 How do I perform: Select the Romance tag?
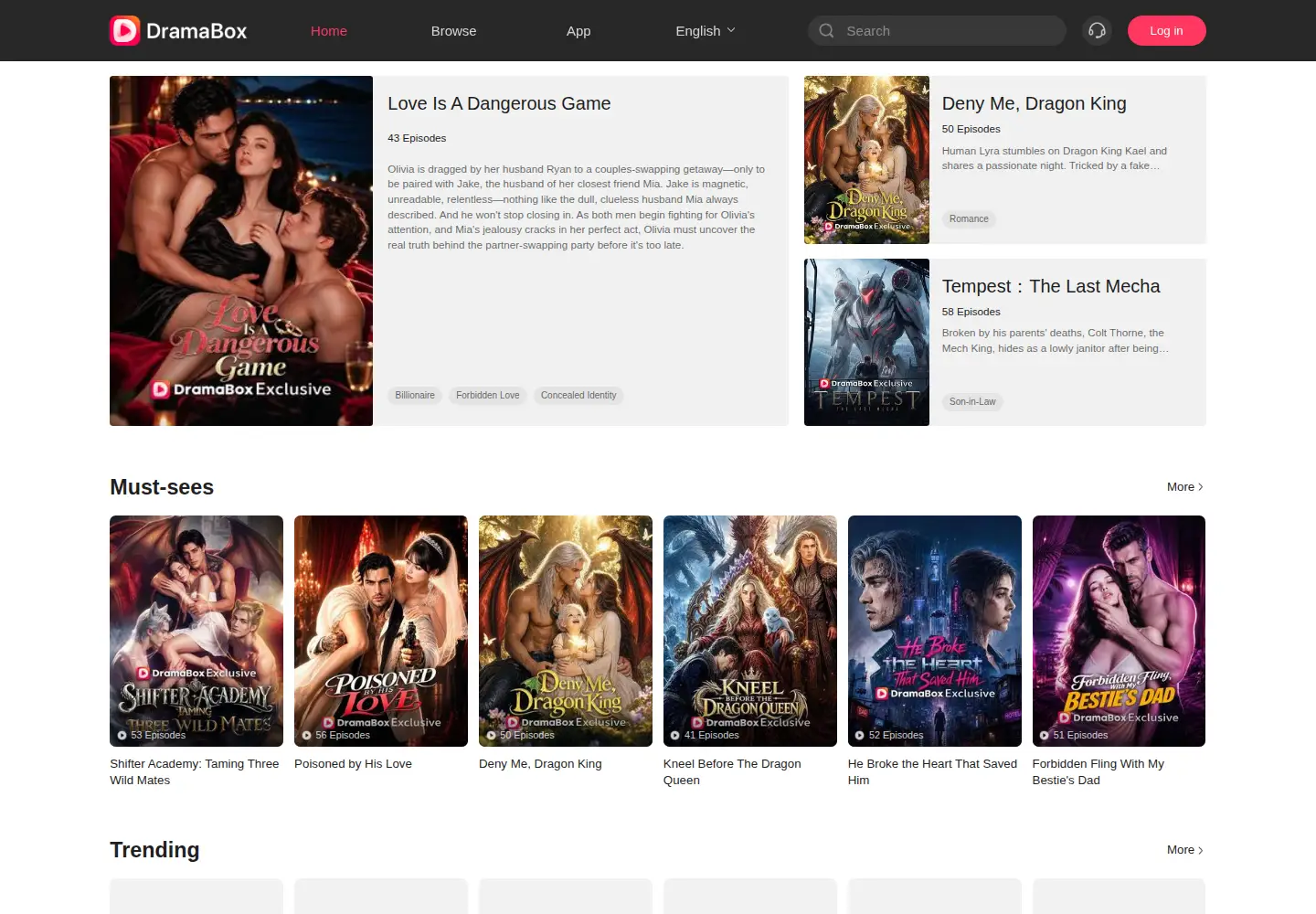969,219
